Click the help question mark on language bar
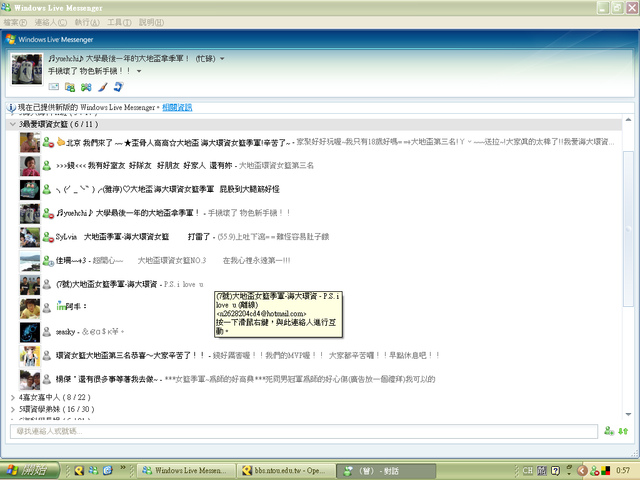 (x=556, y=471)
